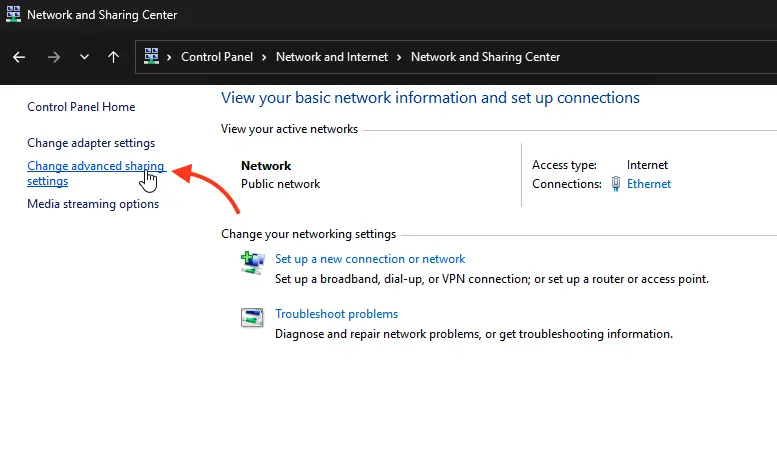This screenshot has width=777, height=449.
Task: Click the new connection setup icon
Action: point(252,263)
